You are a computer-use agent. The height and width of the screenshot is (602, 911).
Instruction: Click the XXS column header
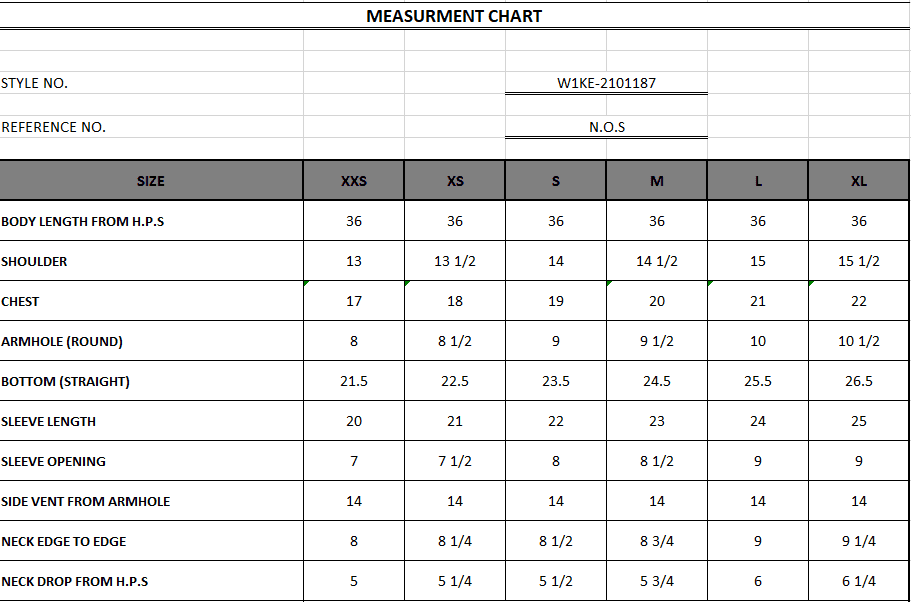pos(354,181)
